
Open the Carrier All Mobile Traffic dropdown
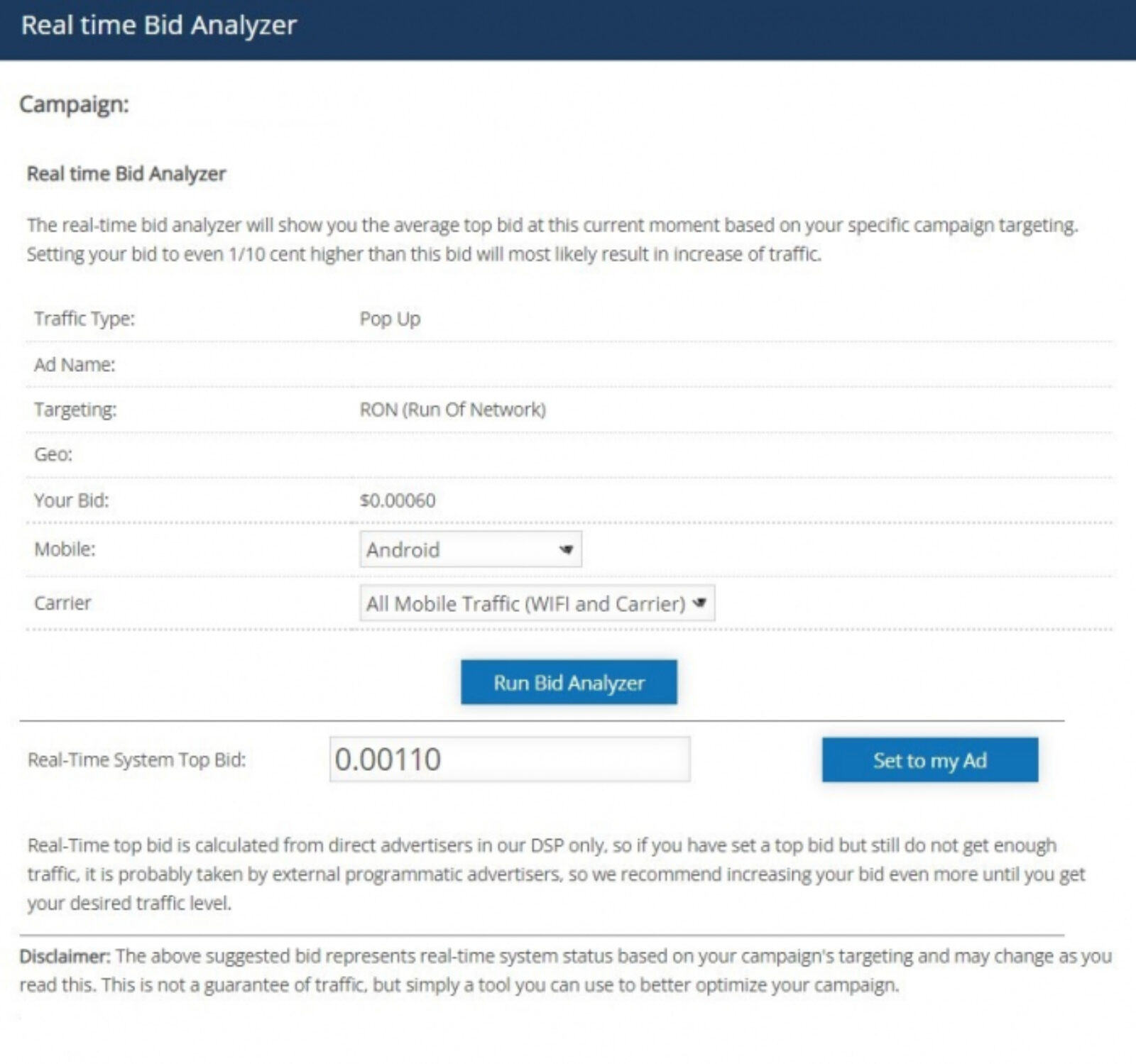click(537, 603)
